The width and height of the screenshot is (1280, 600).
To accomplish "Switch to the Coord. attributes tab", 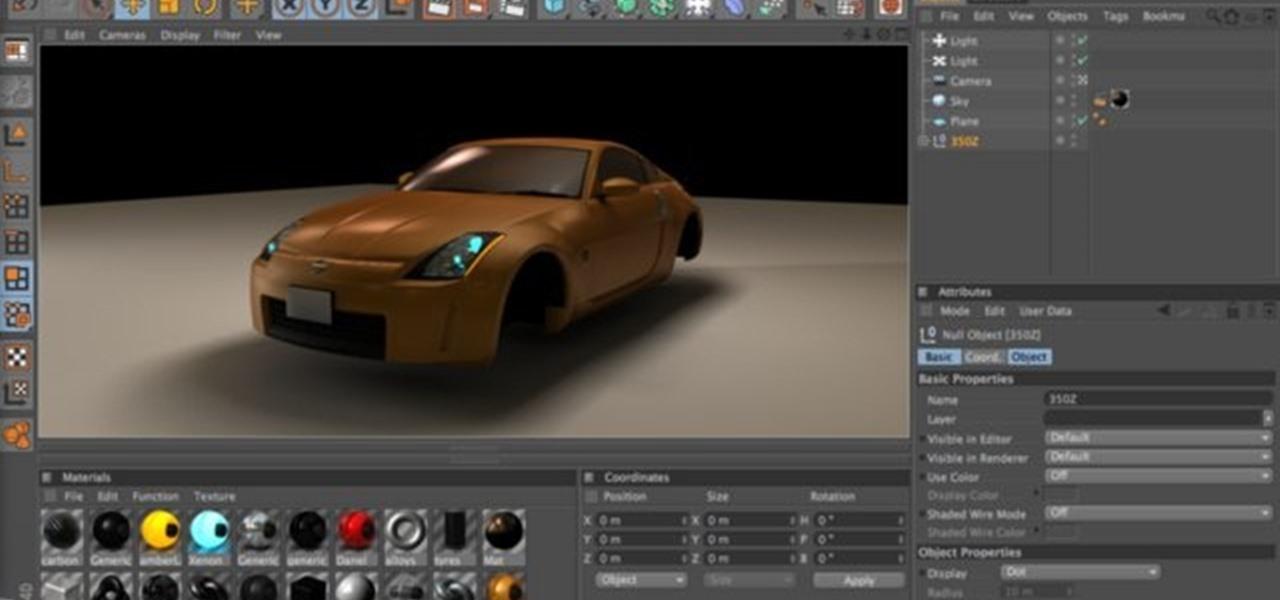I will coord(984,357).
